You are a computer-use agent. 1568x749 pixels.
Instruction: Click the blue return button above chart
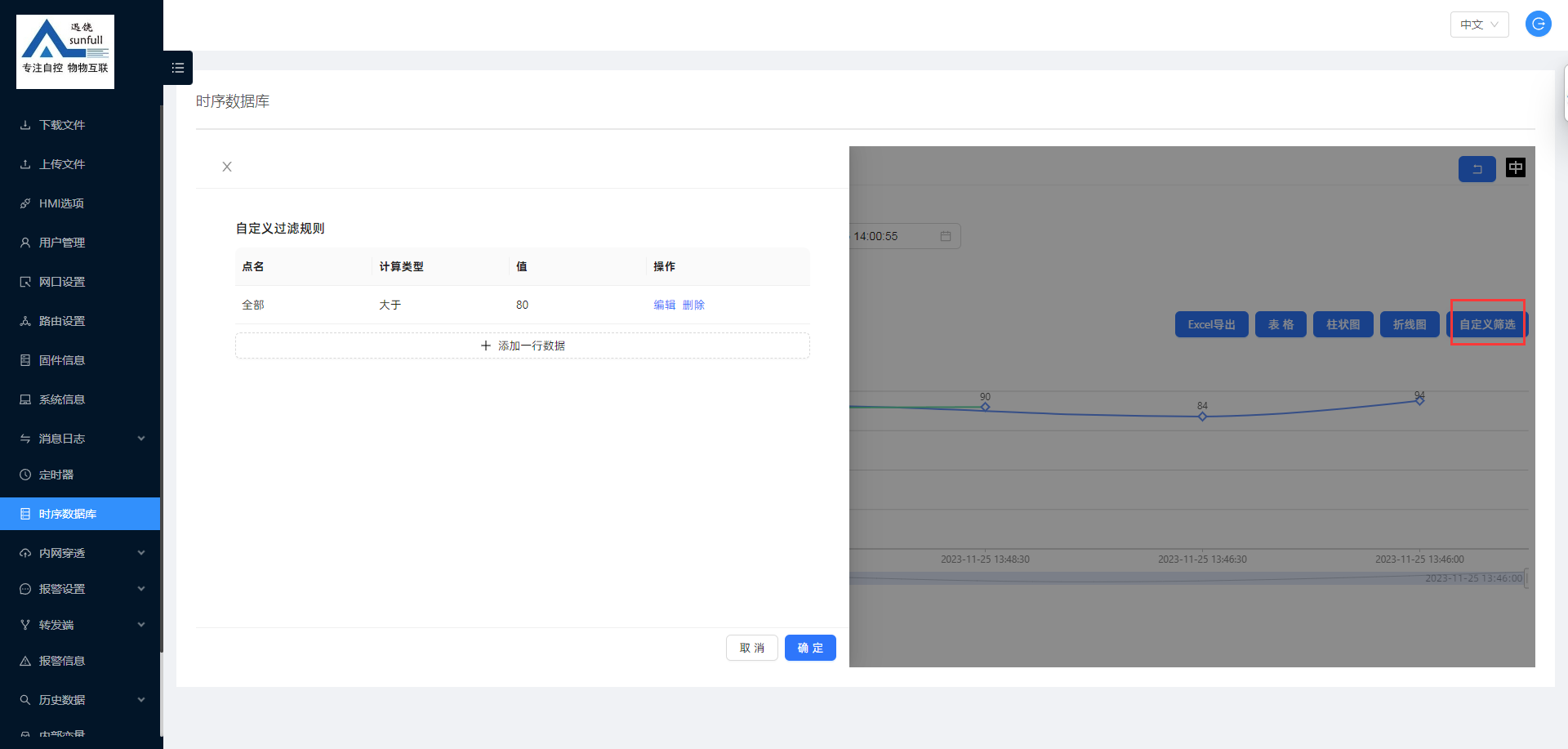pos(1477,169)
